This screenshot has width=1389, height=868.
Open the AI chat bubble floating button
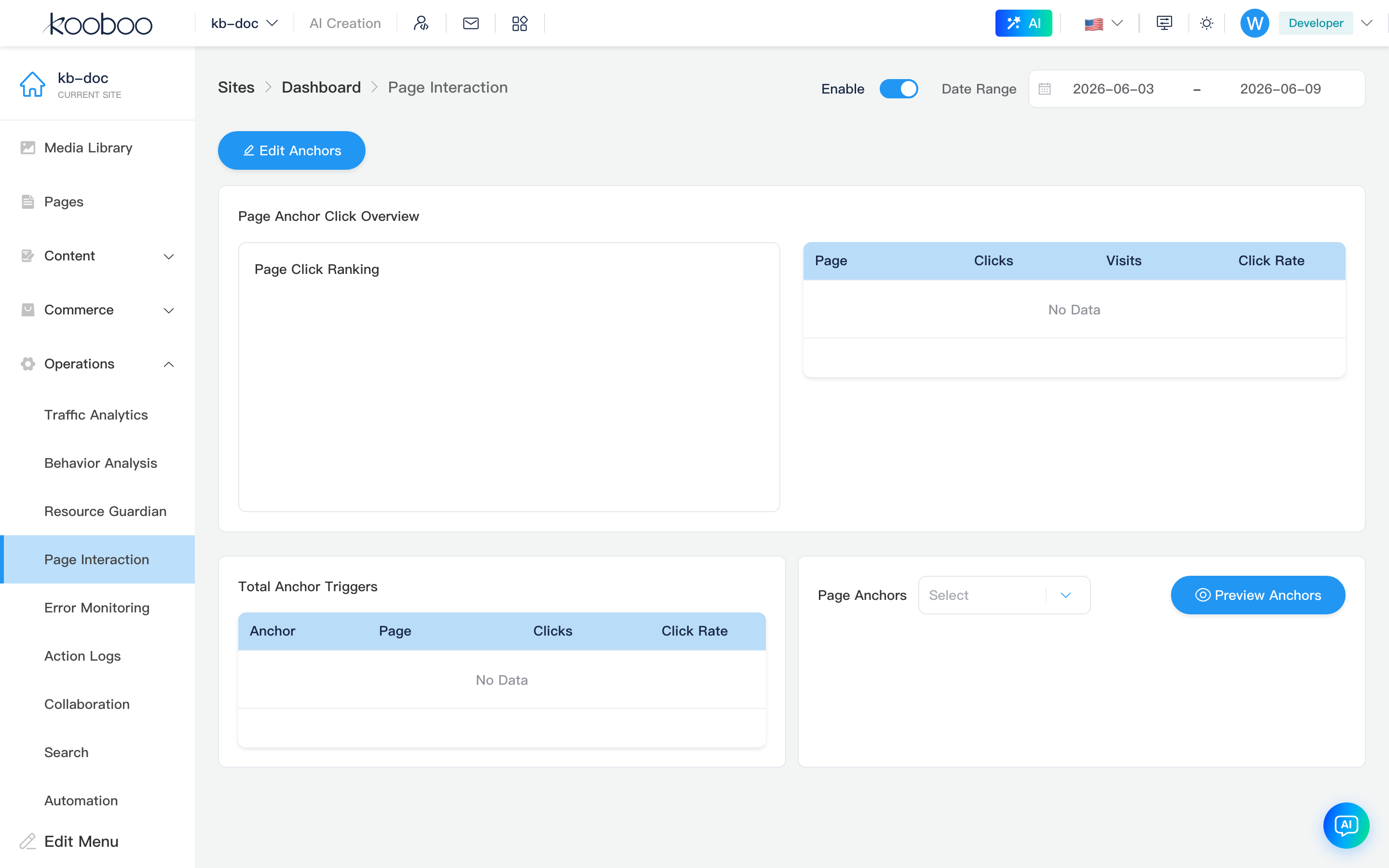[x=1346, y=825]
